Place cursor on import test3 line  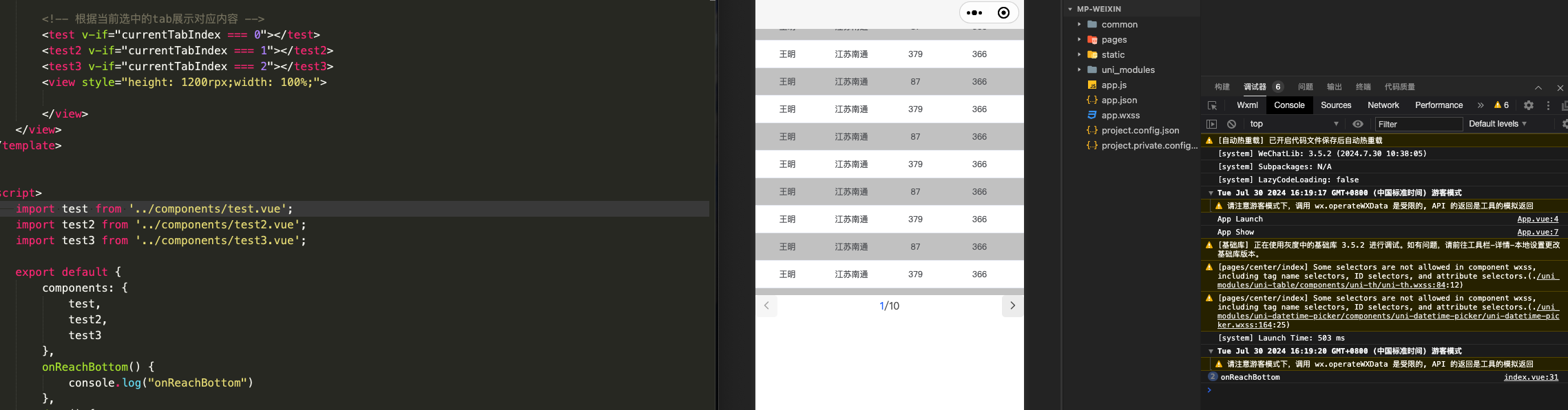tap(160, 240)
